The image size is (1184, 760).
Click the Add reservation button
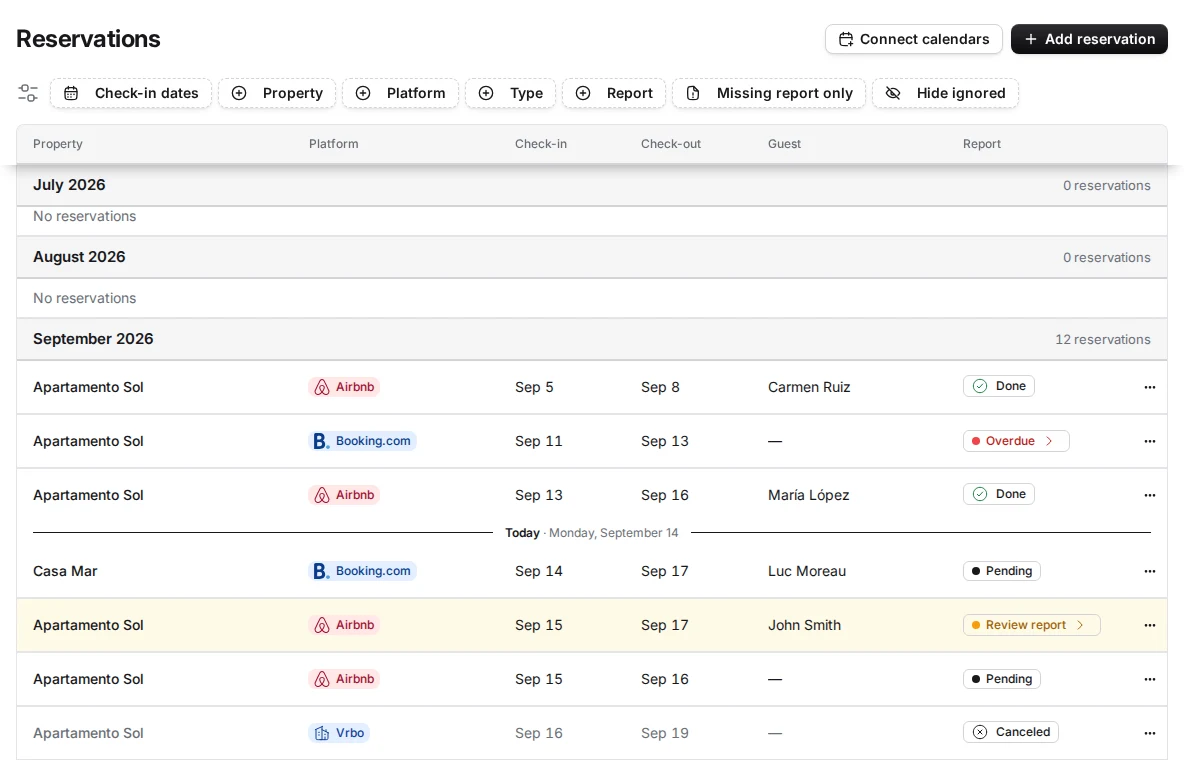(x=1089, y=39)
